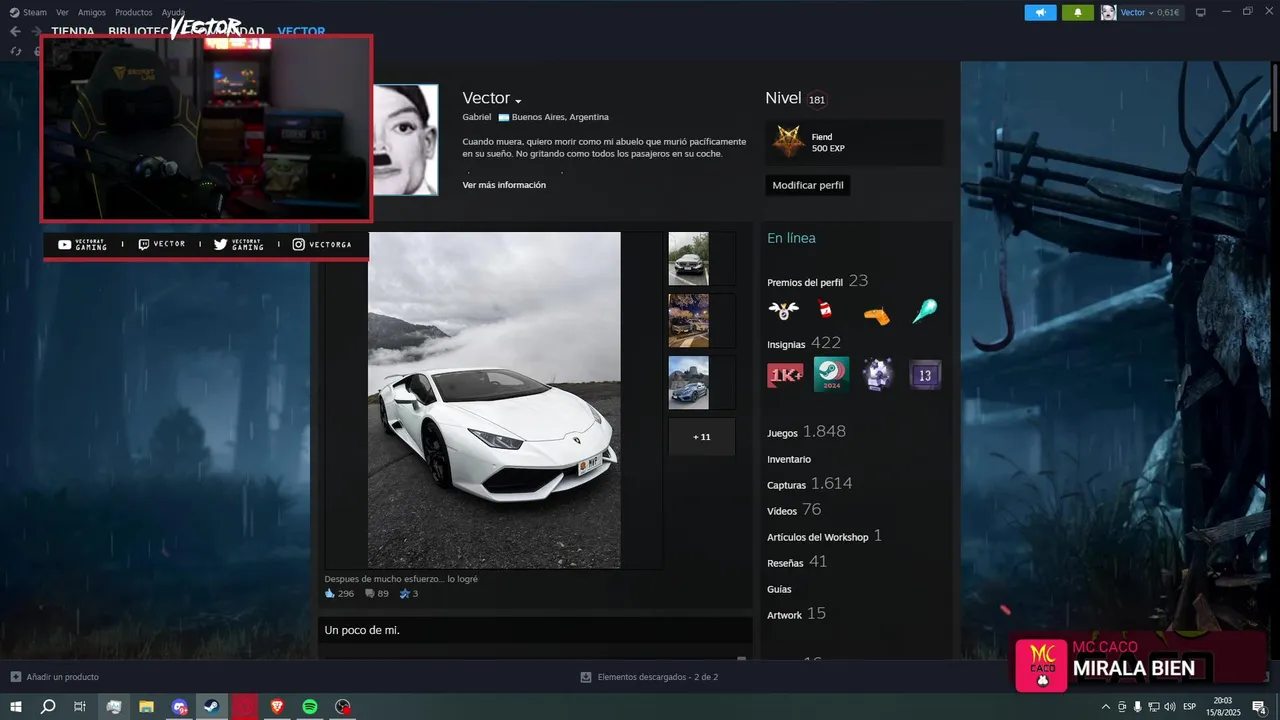
Task: Open Spotify from the taskbar
Action: [x=310, y=706]
